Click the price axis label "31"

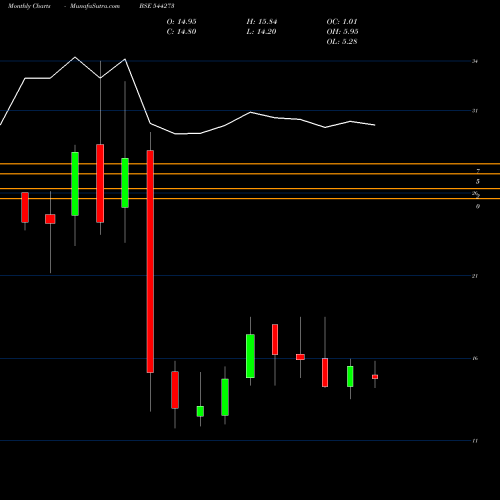coord(475,111)
